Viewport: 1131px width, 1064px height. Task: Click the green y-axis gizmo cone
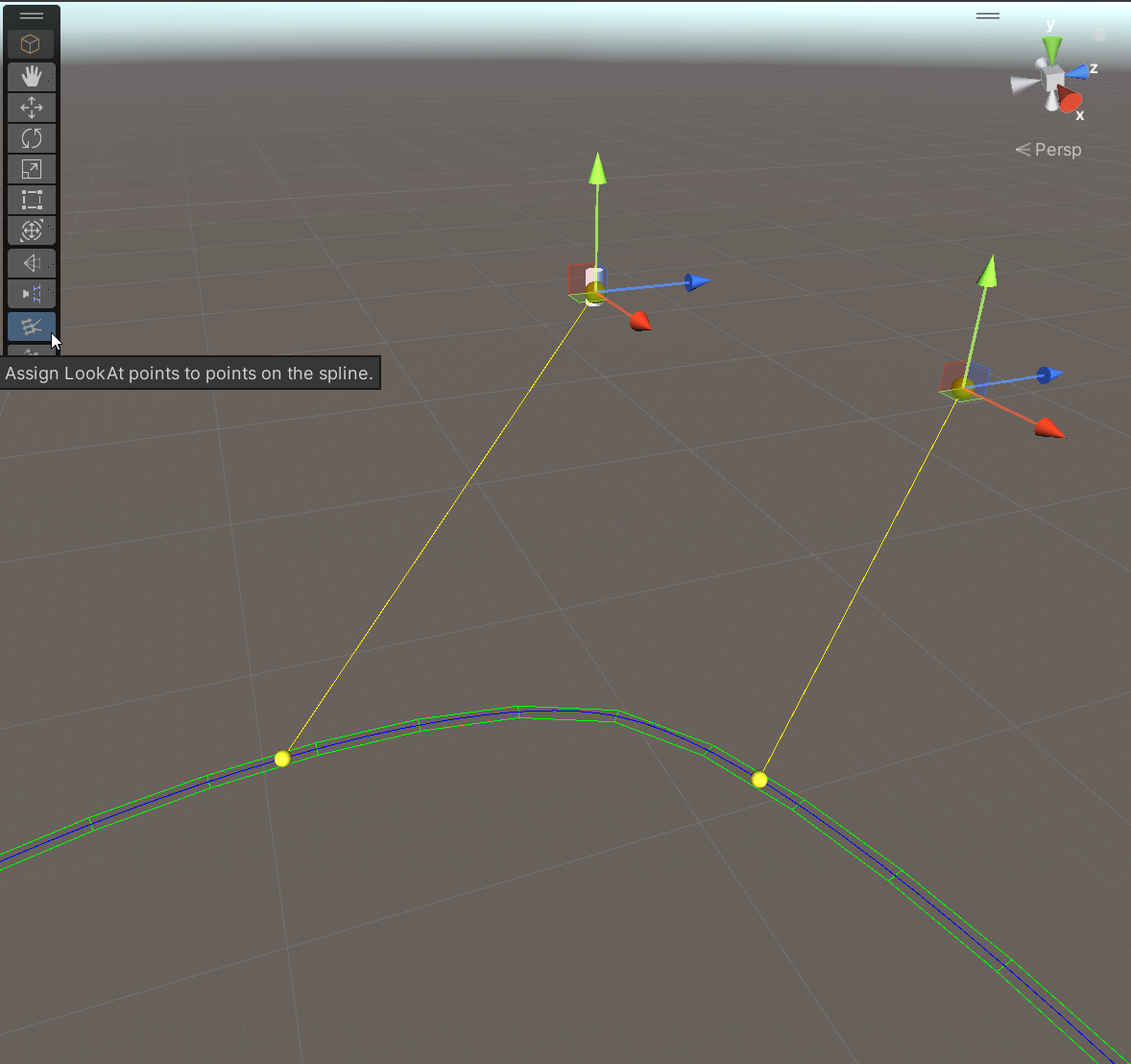1050,47
